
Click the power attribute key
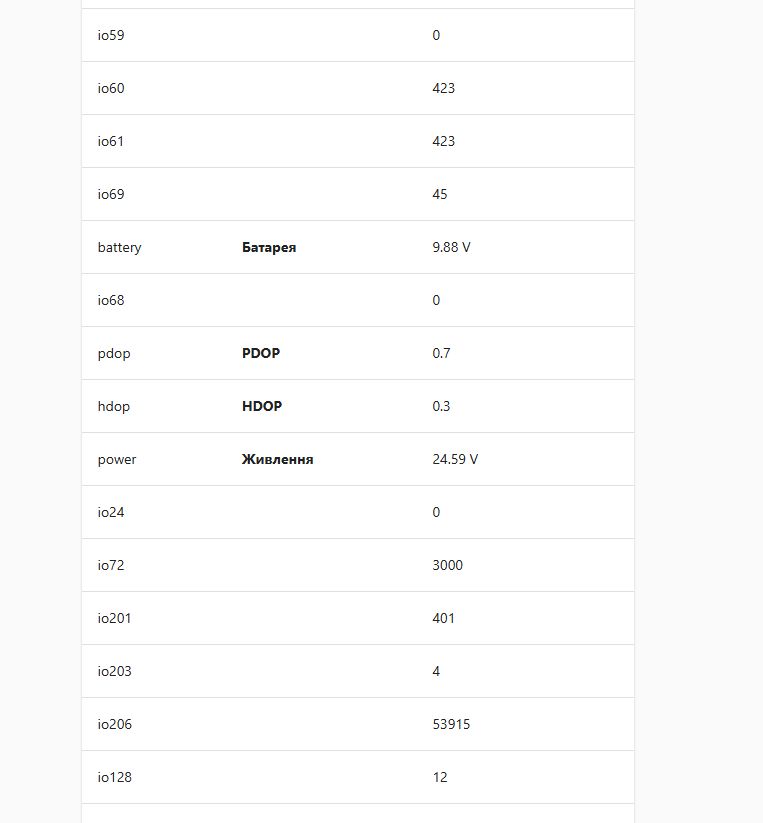(x=117, y=459)
